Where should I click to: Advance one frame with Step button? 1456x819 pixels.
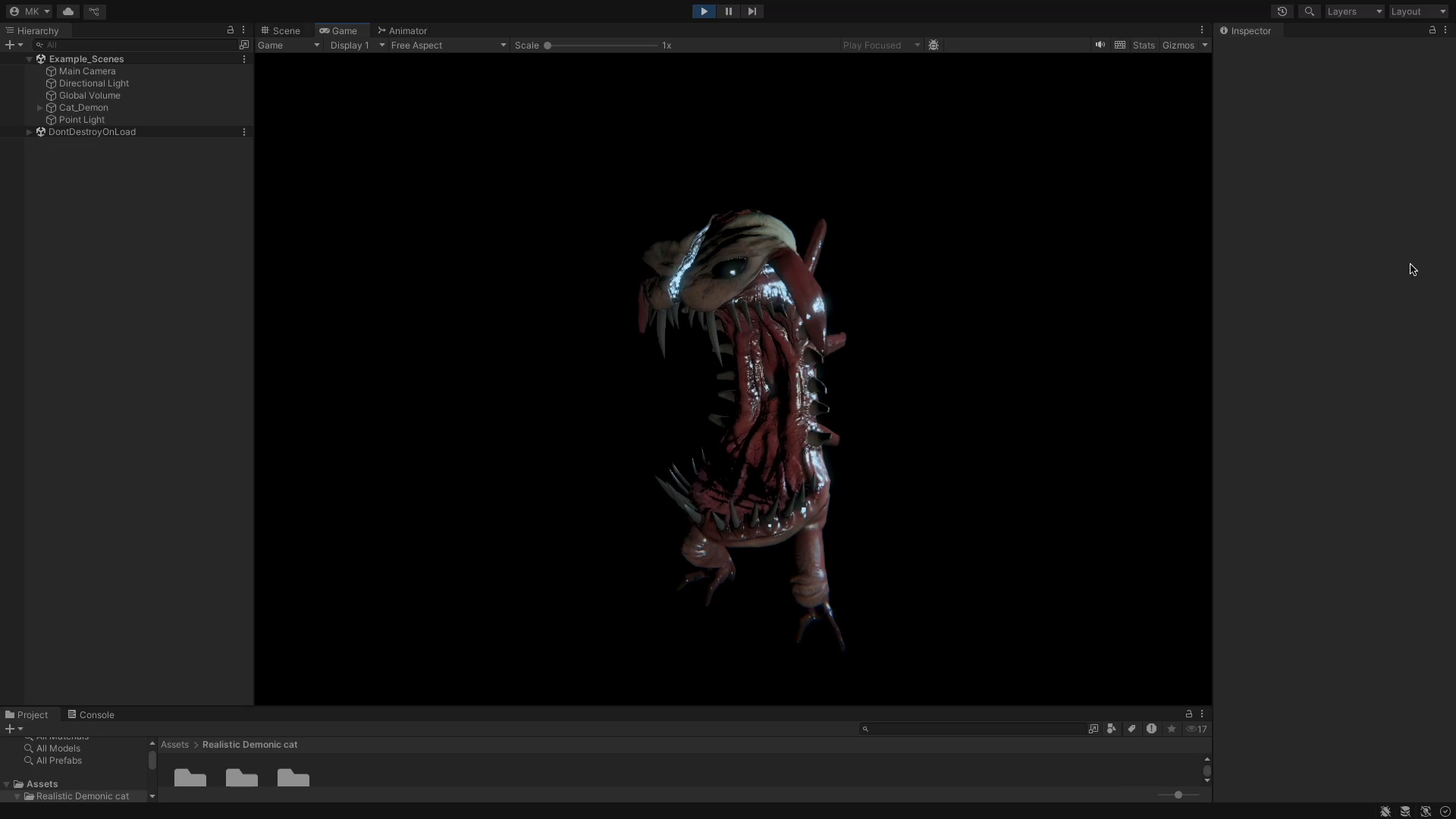(752, 11)
